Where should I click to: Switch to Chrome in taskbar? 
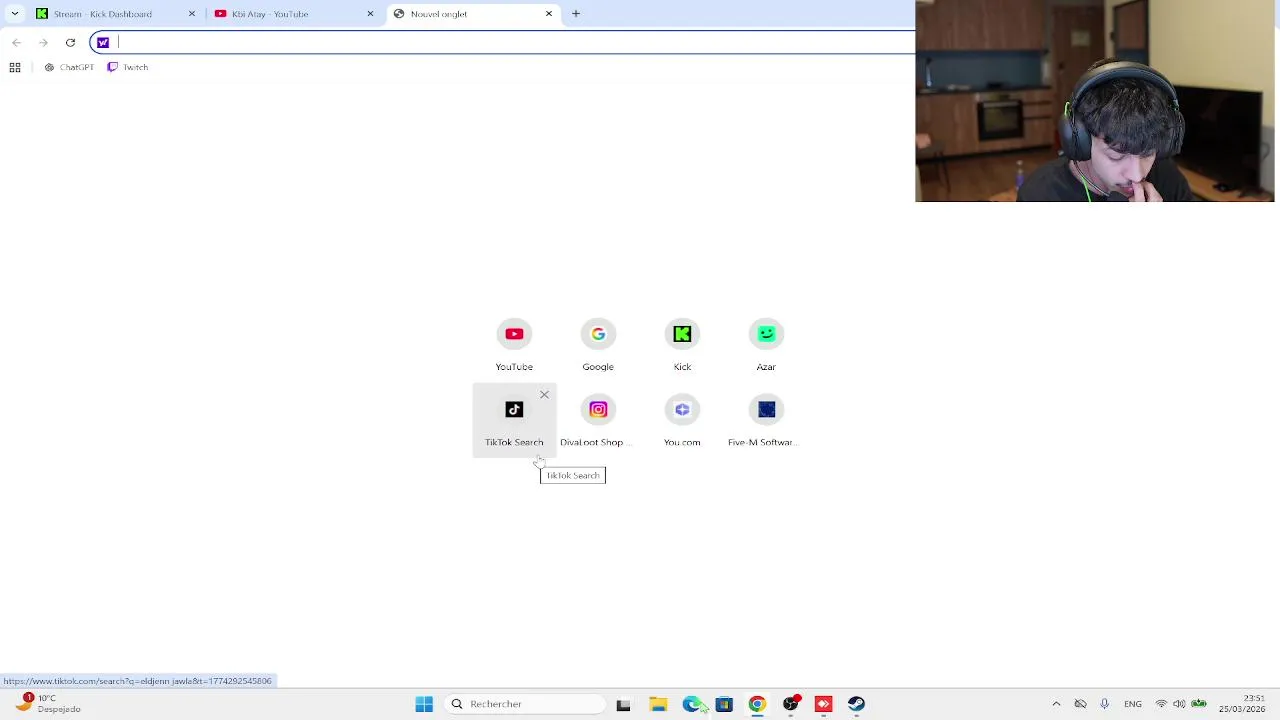[x=757, y=704]
